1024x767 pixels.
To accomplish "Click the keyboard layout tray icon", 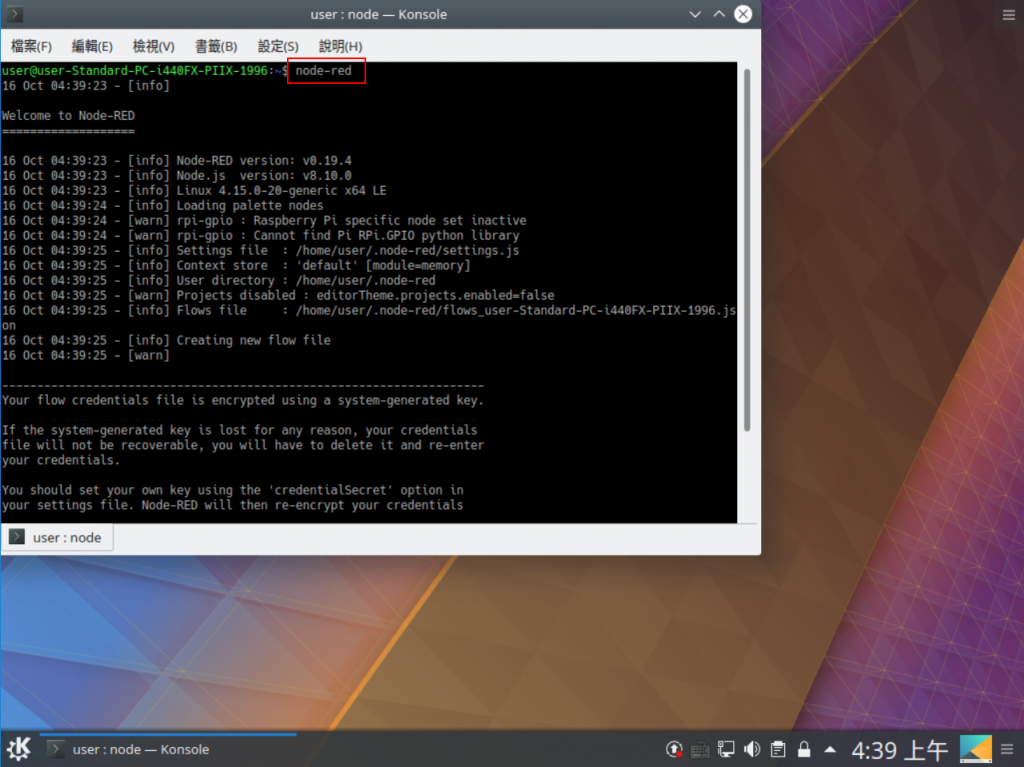I will pos(699,749).
